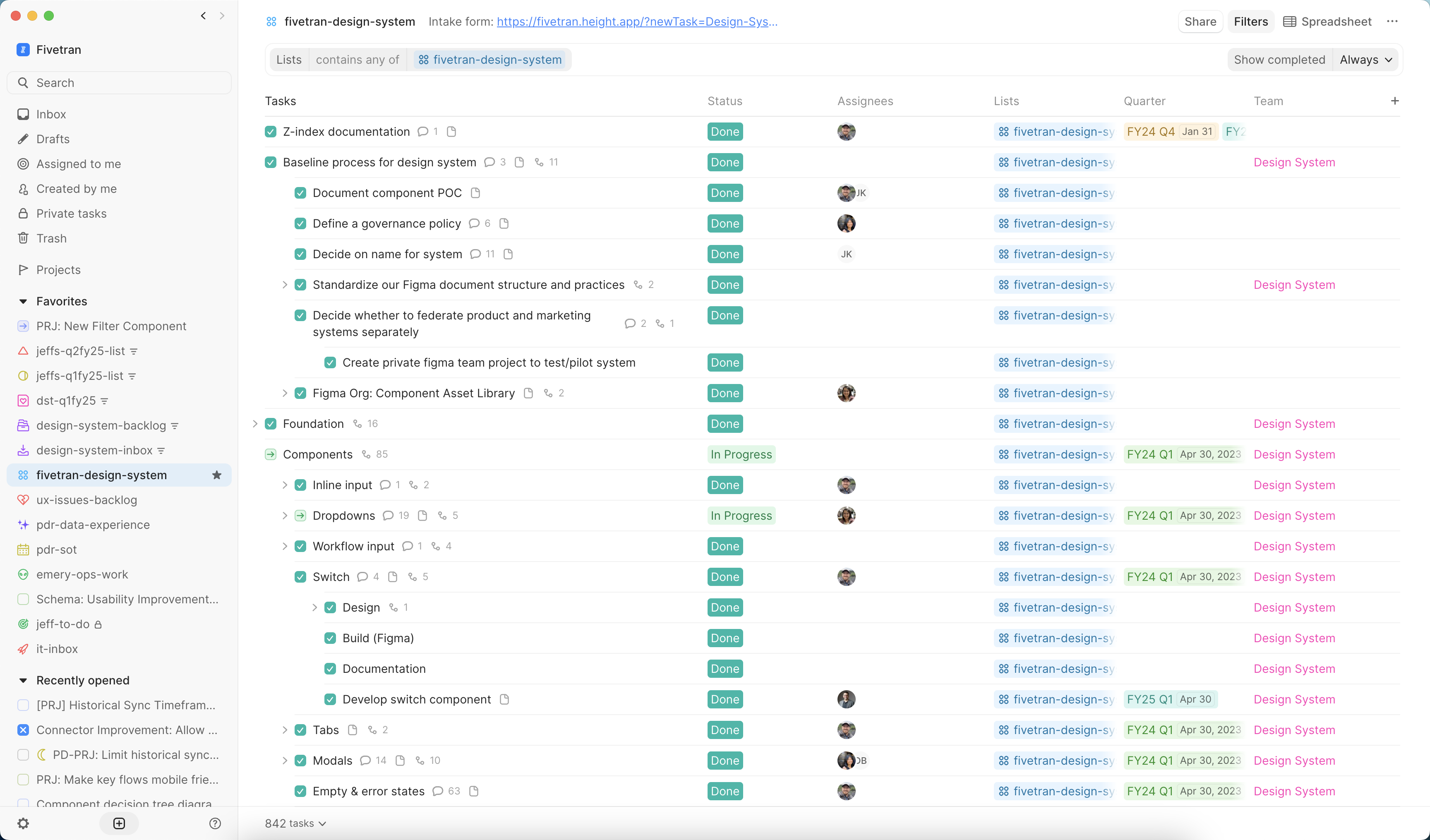Image resolution: width=1430 pixels, height=840 pixels.
Task: Open comments icon on Define a governance policy
Action: pyautogui.click(x=475, y=223)
